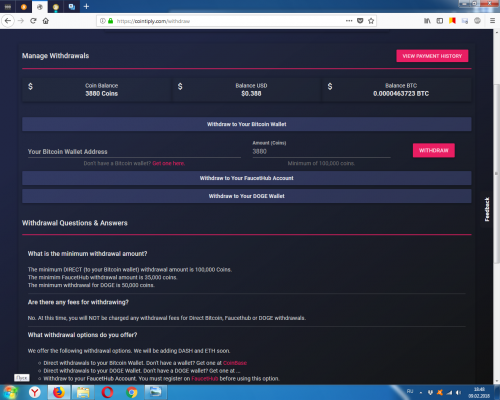Open the CoinBase link

click(x=235, y=363)
